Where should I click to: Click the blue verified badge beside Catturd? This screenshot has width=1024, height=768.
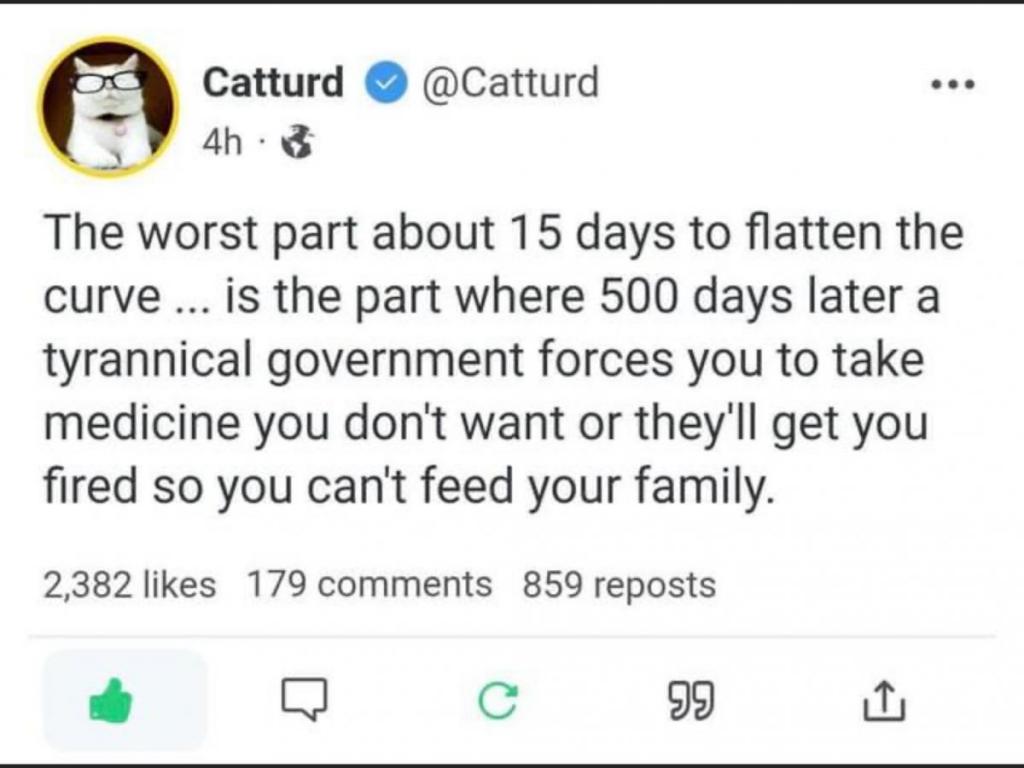[380, 84]
